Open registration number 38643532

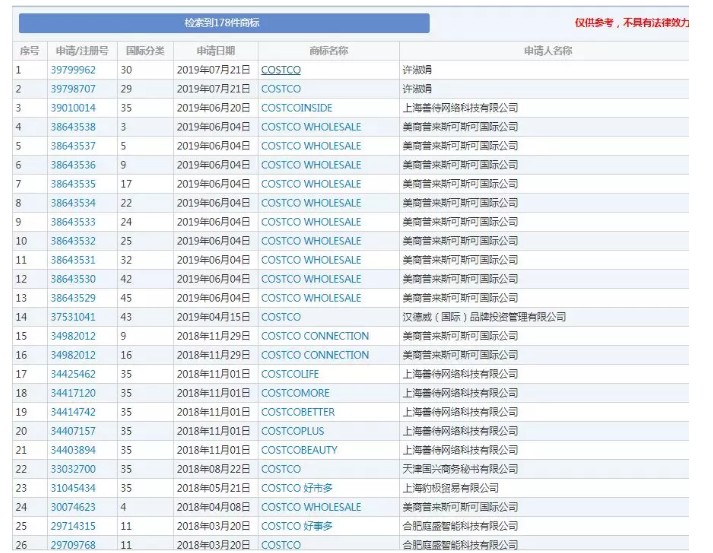click(73, 241)
